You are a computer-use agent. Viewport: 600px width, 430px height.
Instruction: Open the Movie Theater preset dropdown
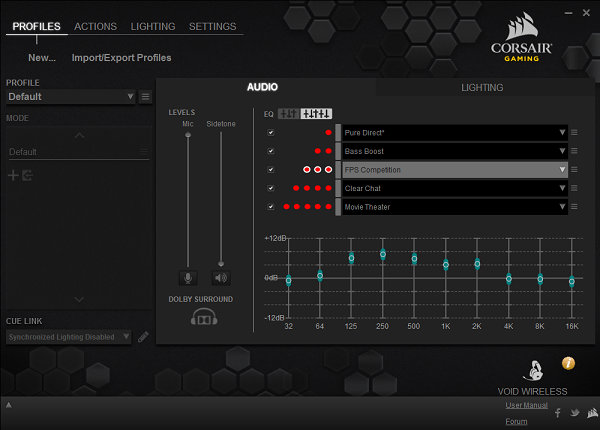coord(455,207)
